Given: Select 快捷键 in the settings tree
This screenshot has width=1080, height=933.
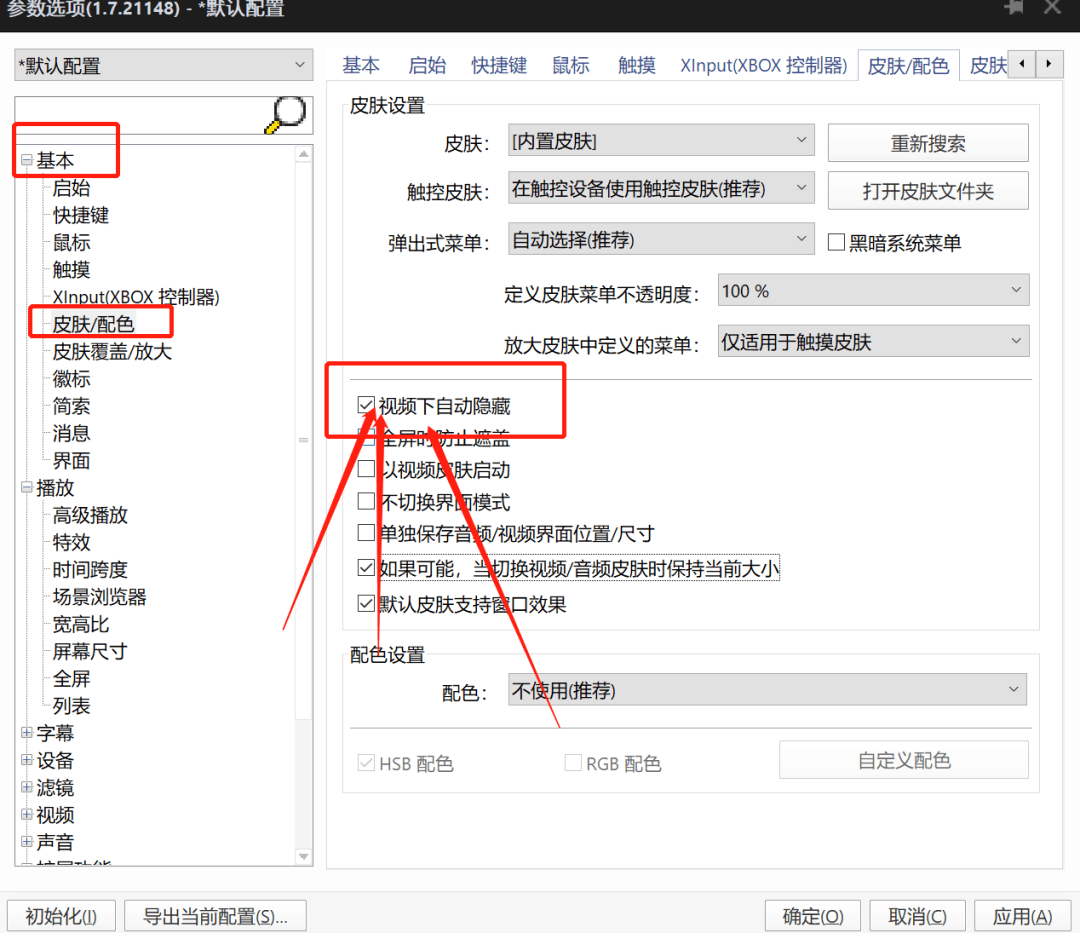Looking at the screenshot, I should (81, 216).
